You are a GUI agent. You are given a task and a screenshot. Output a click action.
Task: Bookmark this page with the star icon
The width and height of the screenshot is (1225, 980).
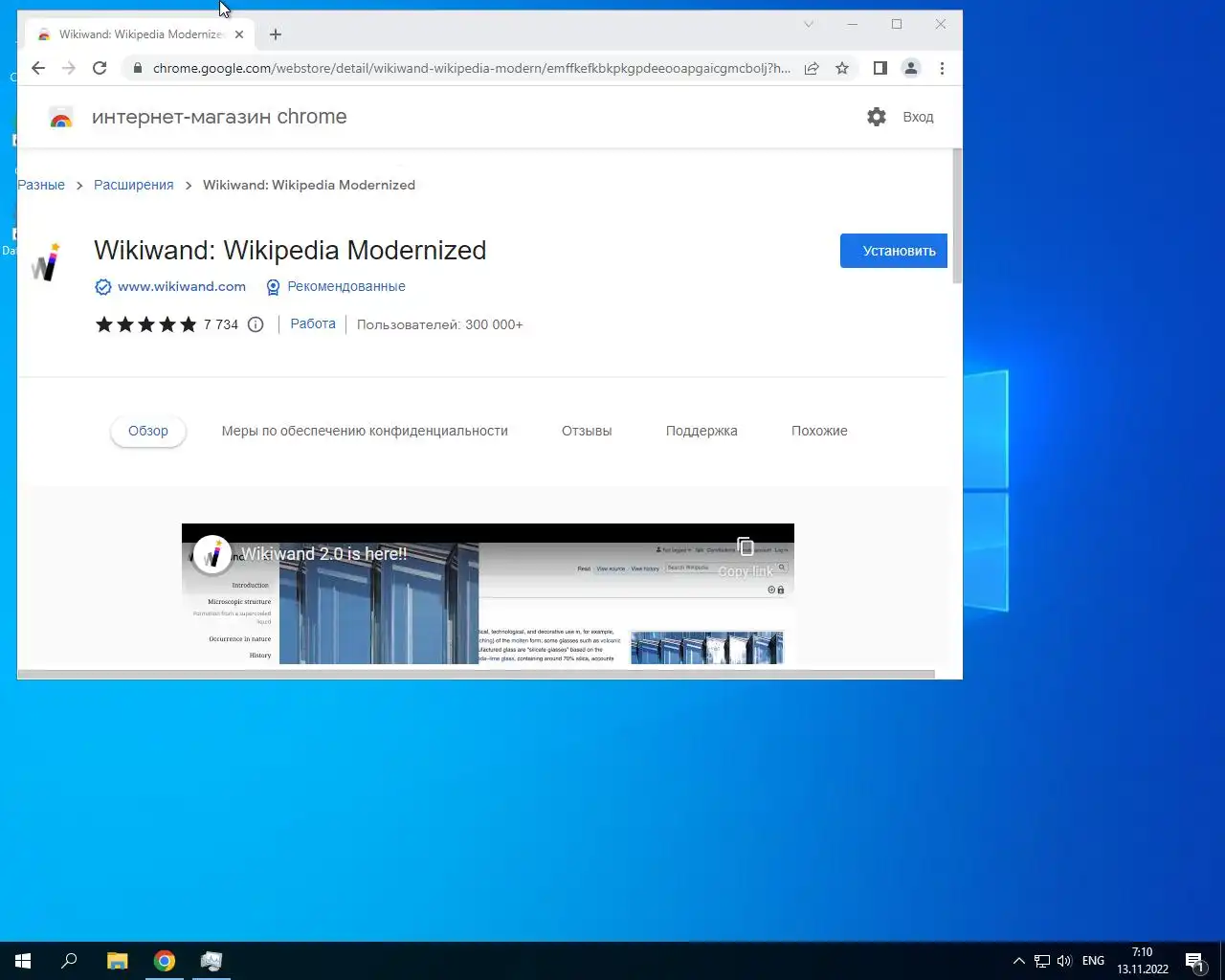point(842,68)
